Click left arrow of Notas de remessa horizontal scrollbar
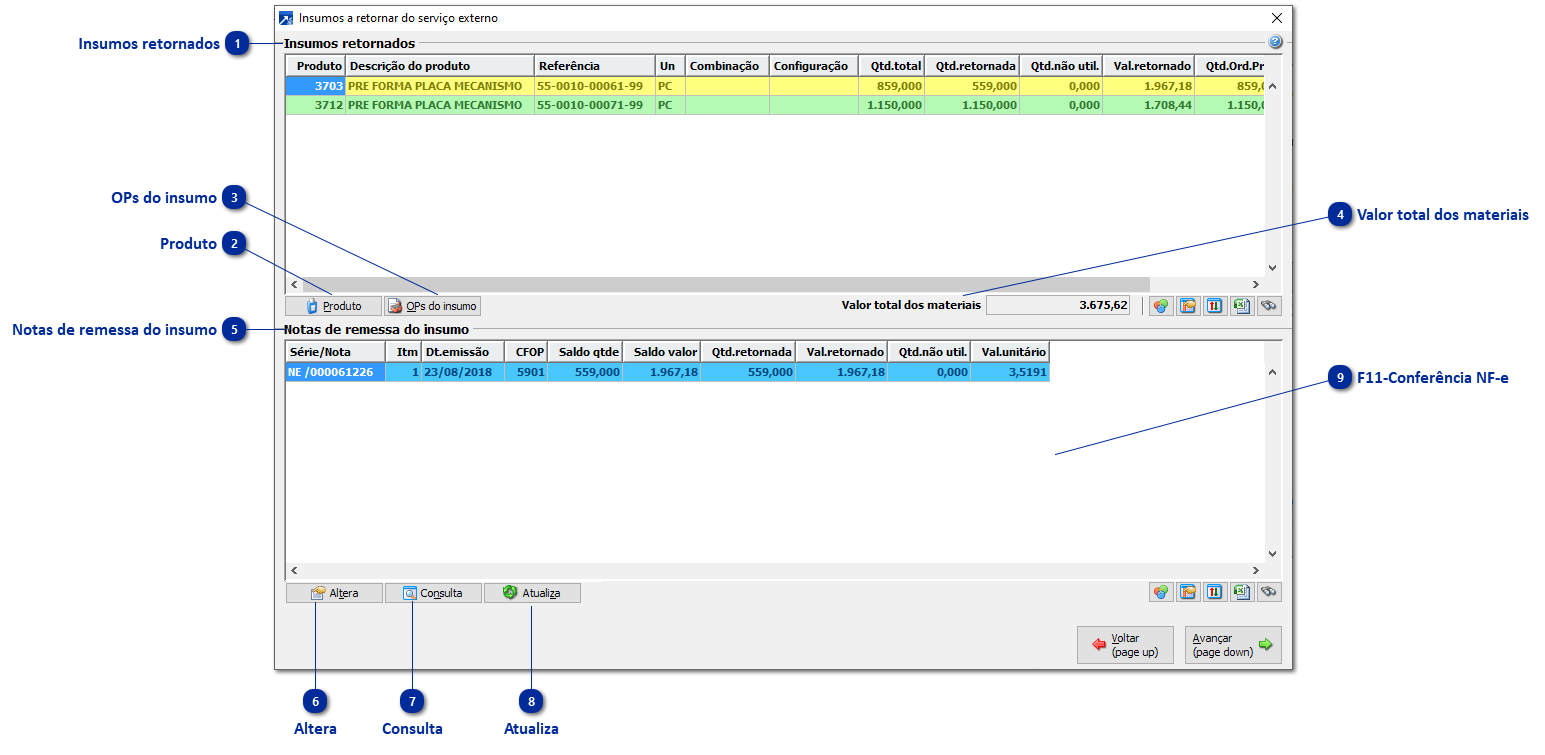 point(294,571)
